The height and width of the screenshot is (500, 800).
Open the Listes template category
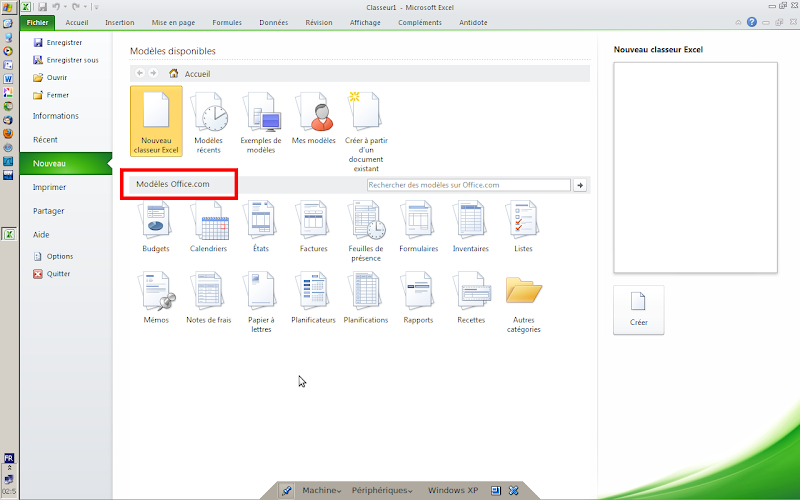pyautogui.click(x=523, y=227)
